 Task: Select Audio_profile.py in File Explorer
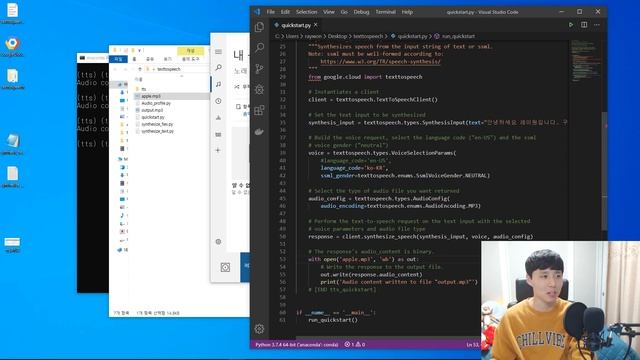tap(156, 103)
